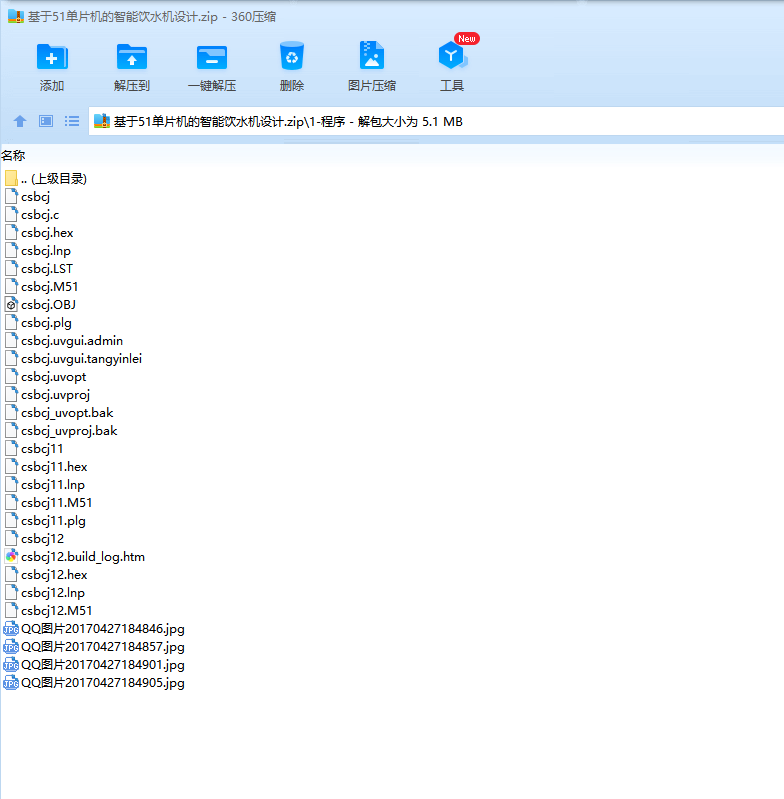Click JPG icon of QQ图片20170427184857.jpg

(x=11, y=647)
